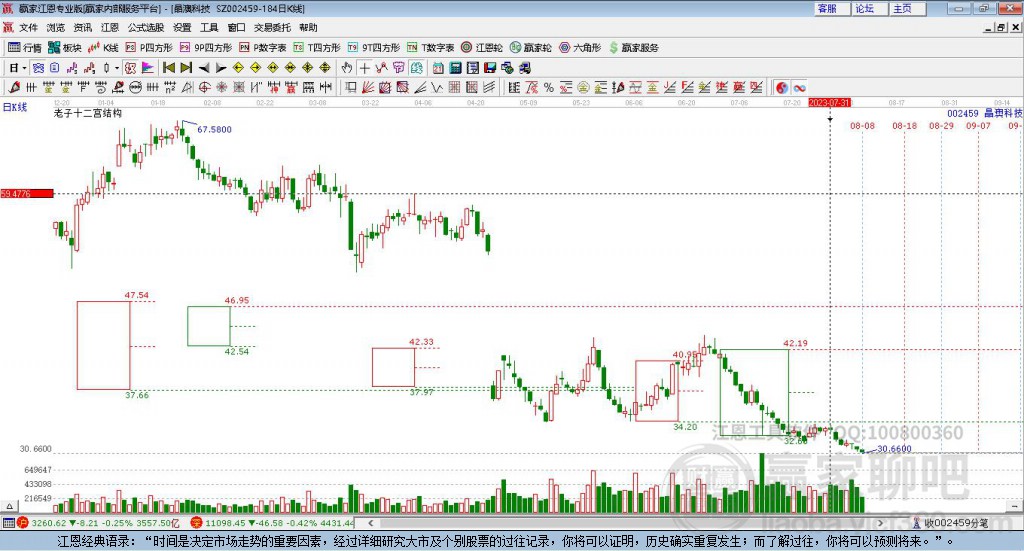The width and height of the screenshot is (1024, 551).
Task: Open the 工具 menu
Action: click(209, 27)
